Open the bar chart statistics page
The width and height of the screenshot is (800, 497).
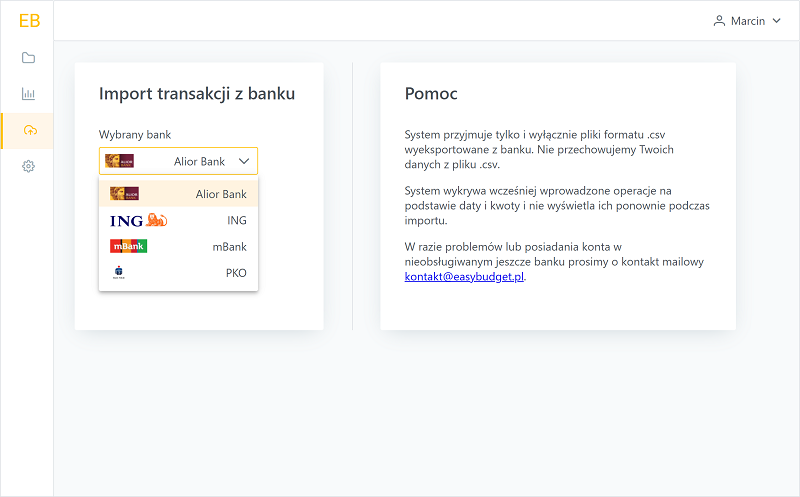pyautogui.click(x=29, y=94)
